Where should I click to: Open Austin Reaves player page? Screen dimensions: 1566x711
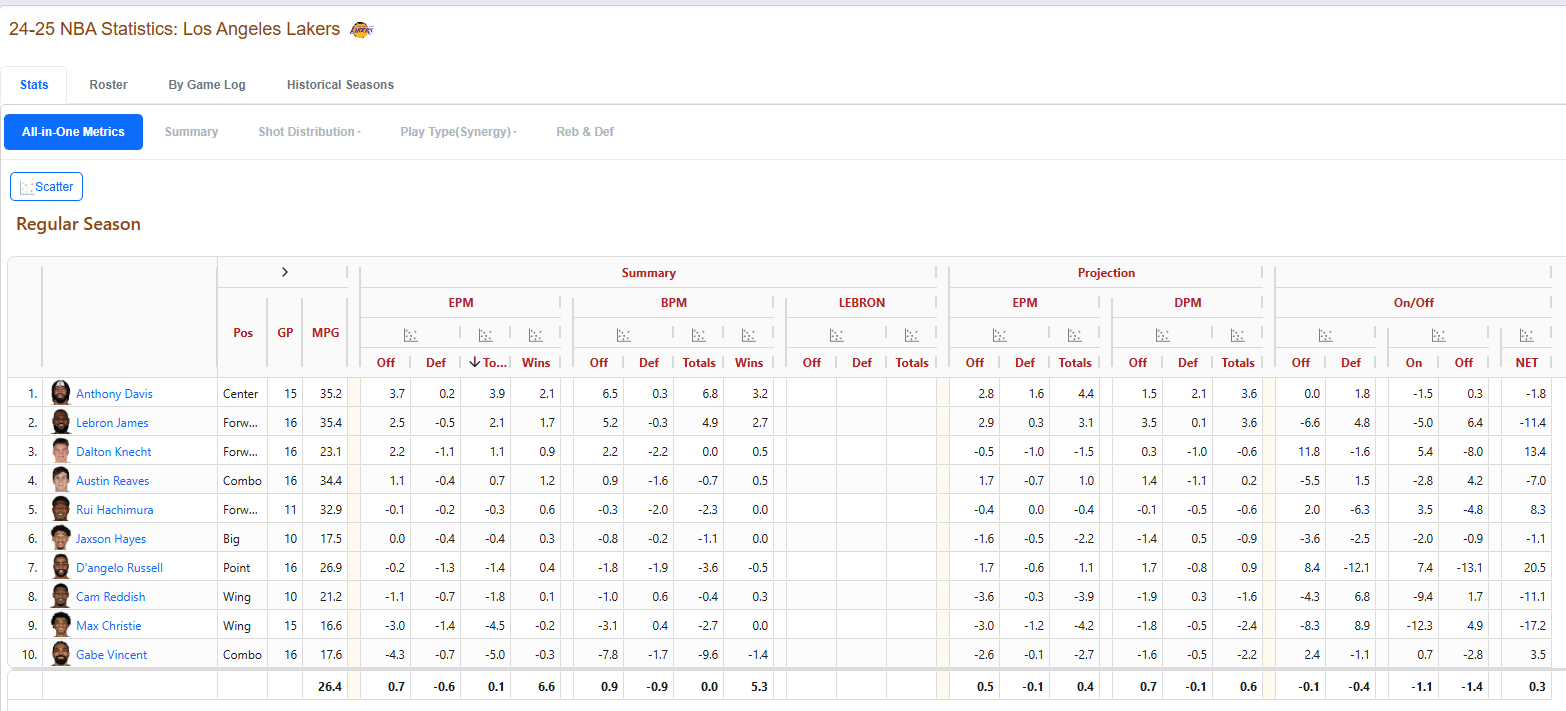pos(113,481)
